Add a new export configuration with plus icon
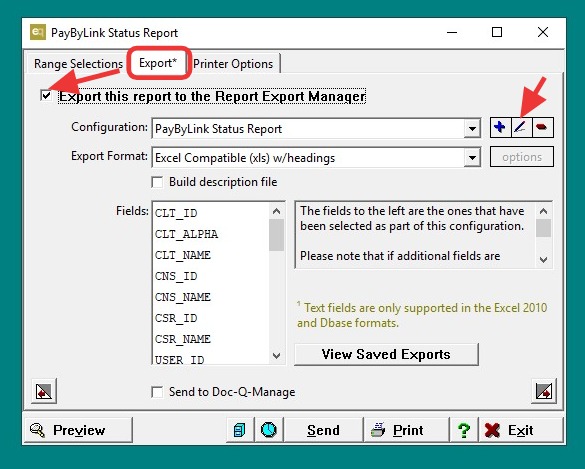This screenshot has width=585, height=469. pyautogui.click(x=500, y=128)
